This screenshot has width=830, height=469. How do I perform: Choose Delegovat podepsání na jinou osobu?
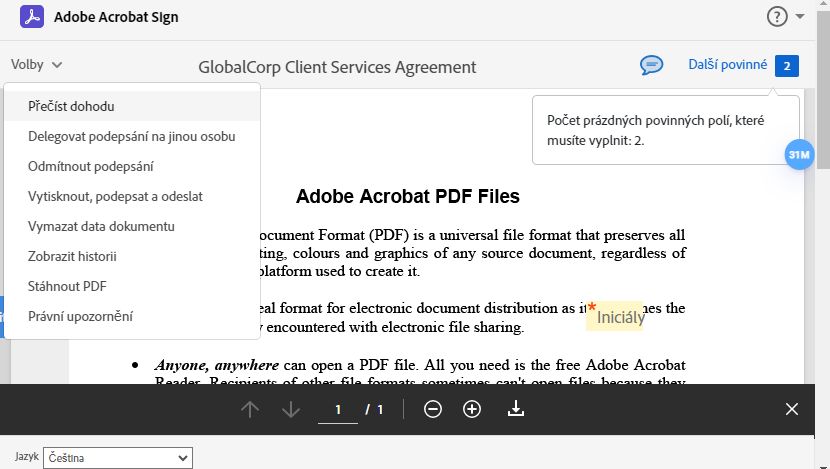click(132, 137)
